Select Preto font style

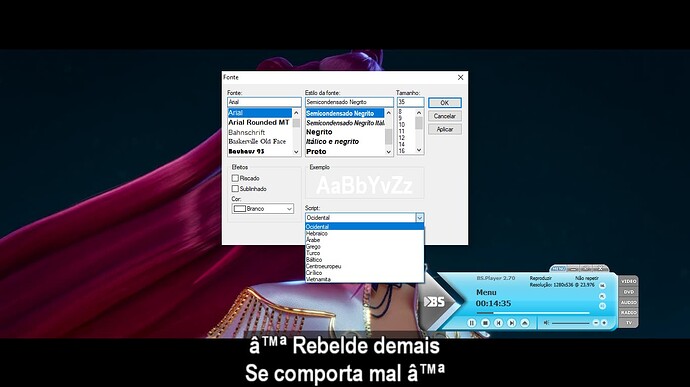coord(345,151)
